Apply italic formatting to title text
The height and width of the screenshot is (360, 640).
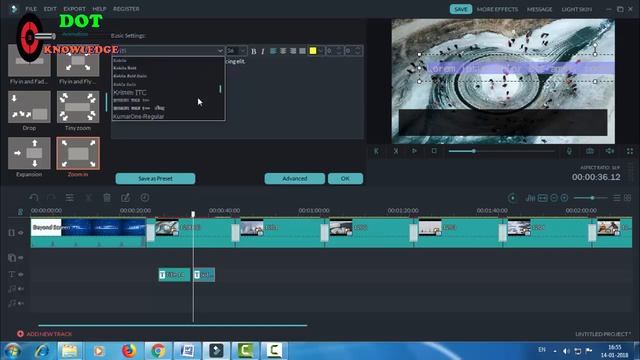click(x=262, y=51)
